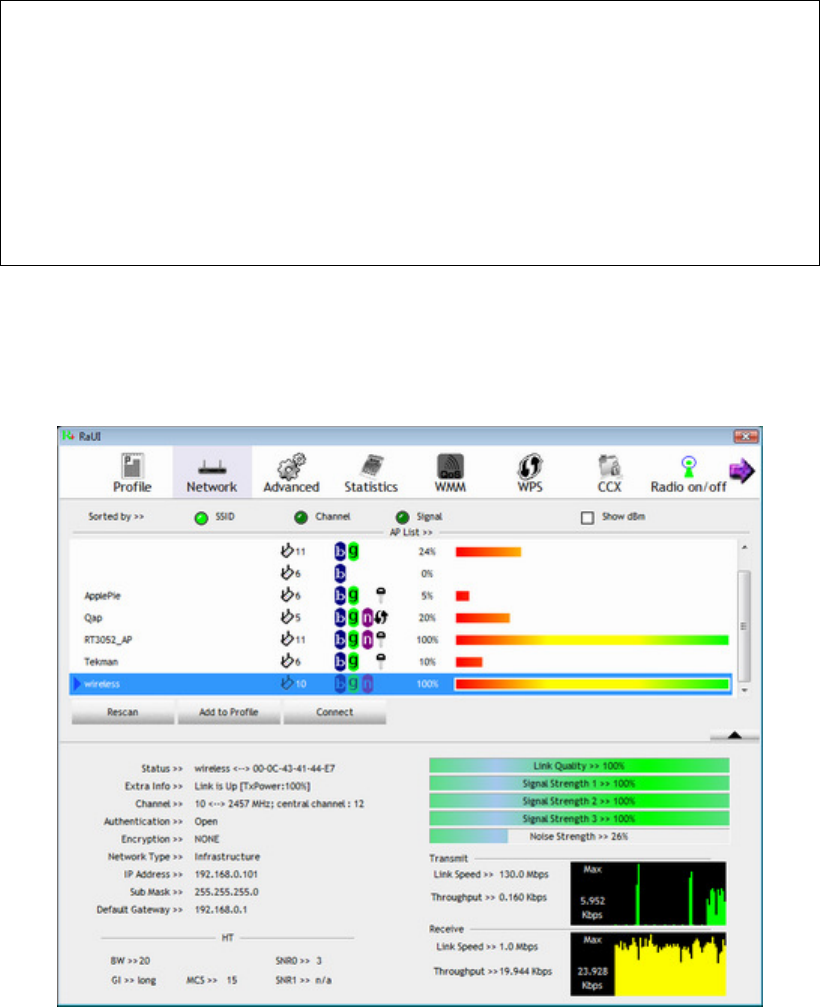Sort AP list by Signal
Viewport: 820px width, 1007px height.
click(403, 518)
